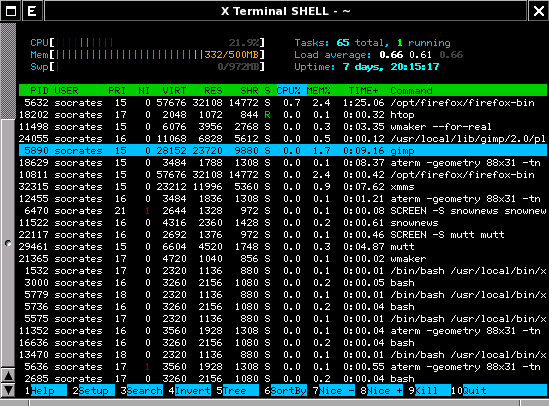The width and height of the screenshot is (549, 406).
Task: Close the X Terminal window
Action: click(x=538, y=11)
